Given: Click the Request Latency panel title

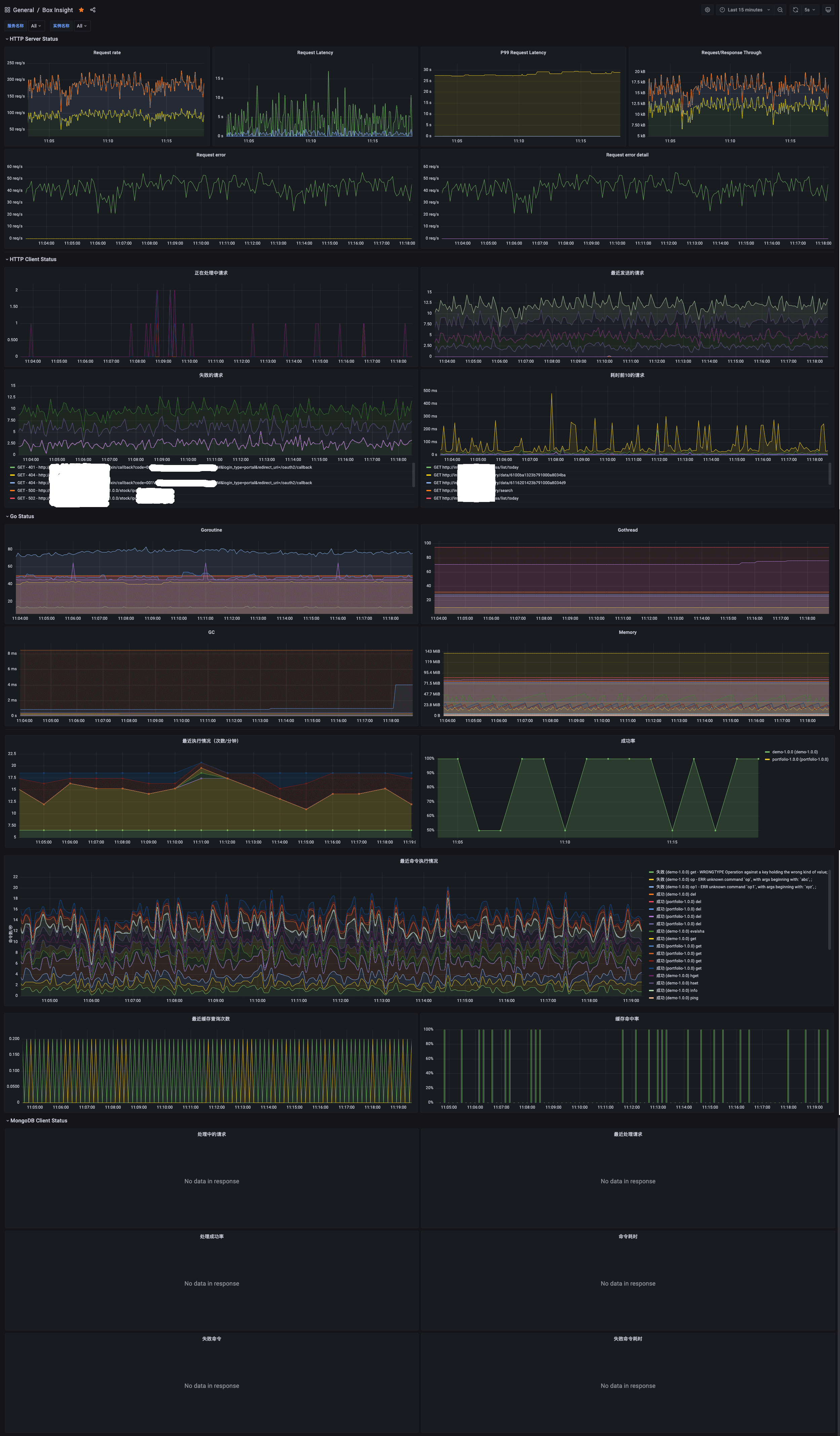Looking at the screenshot, I should tap(315, 52).
